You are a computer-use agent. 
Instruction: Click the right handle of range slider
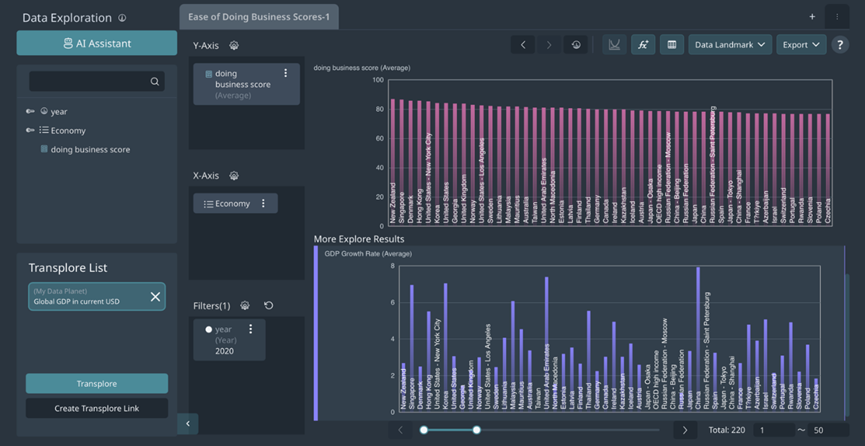point(477,430)
